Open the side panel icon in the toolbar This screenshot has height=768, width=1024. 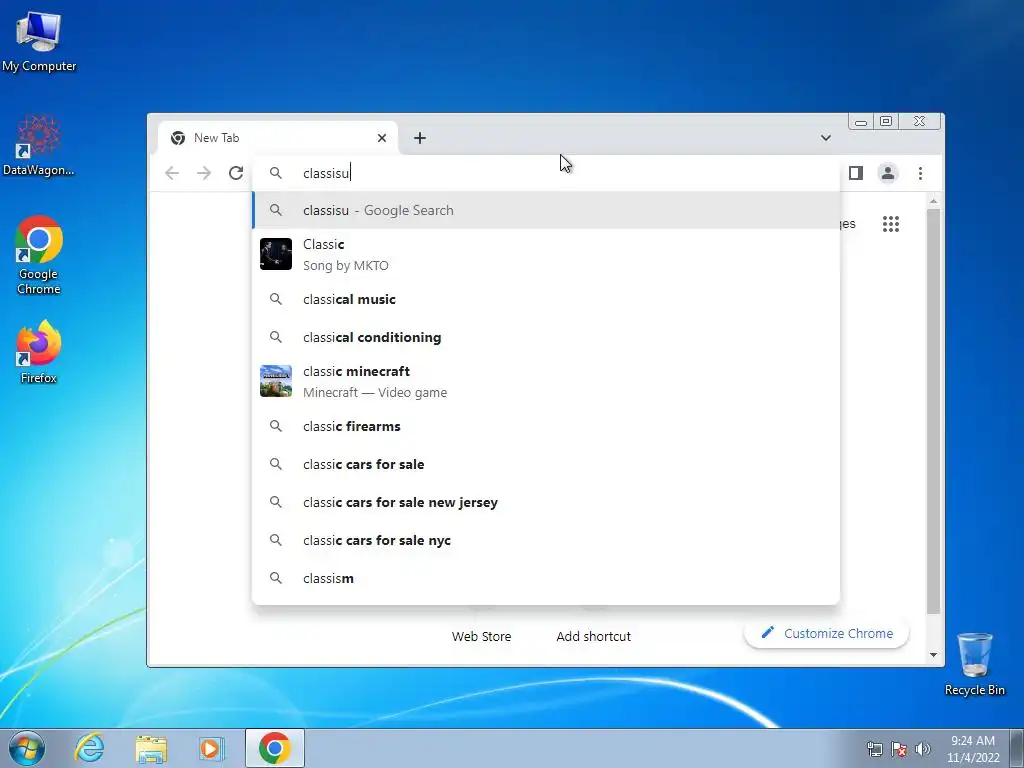tap(856, 173)
